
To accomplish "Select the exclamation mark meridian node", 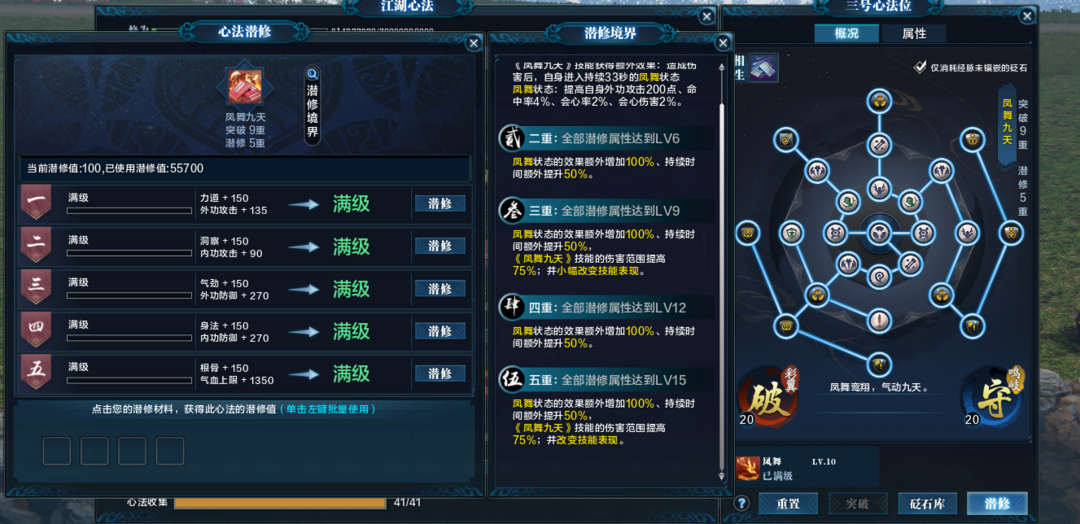I will 880,319.
